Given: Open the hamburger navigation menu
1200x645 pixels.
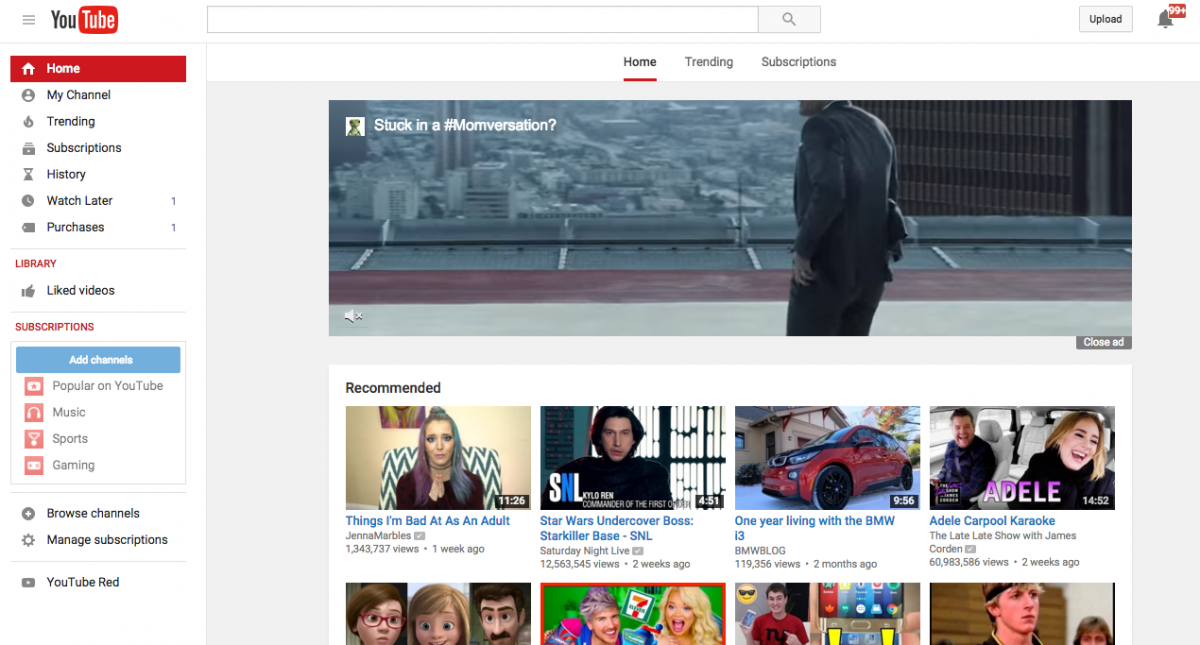Looking at the screenshot, I should (x=28, y=19).
